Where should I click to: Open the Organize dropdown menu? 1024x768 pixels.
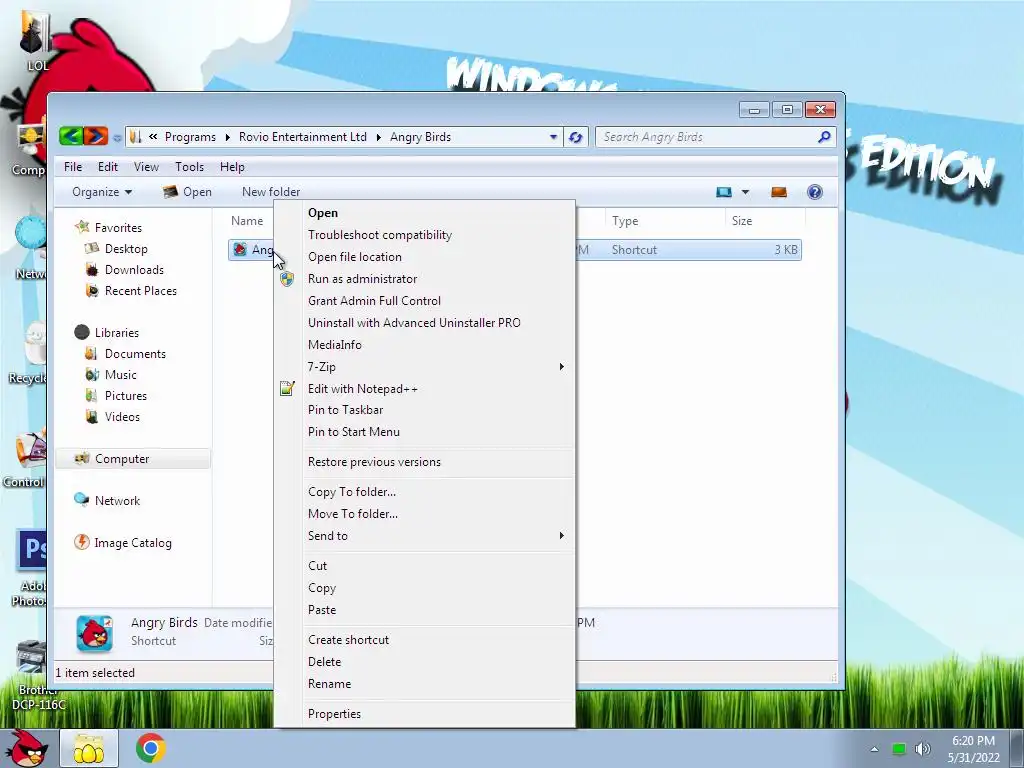click(x=102, y=192)
